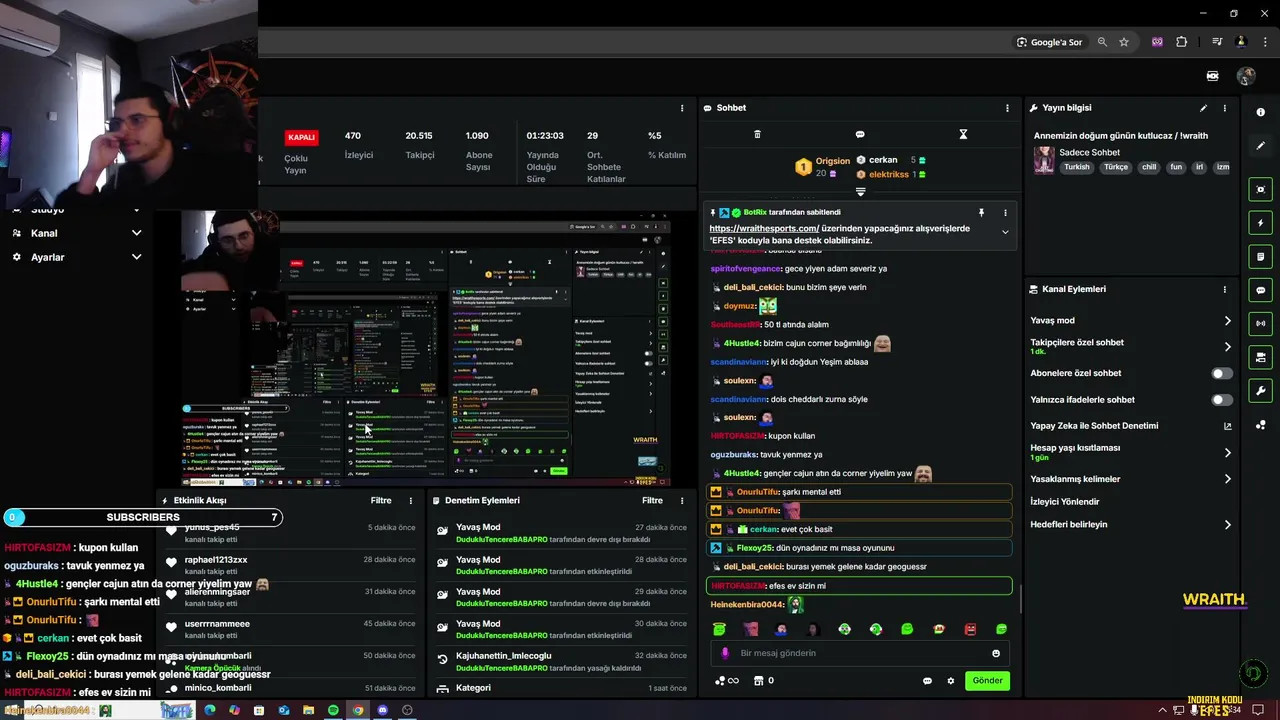
Task: Click chat bubble icon beside settings gear
Action: click(927, 681)
